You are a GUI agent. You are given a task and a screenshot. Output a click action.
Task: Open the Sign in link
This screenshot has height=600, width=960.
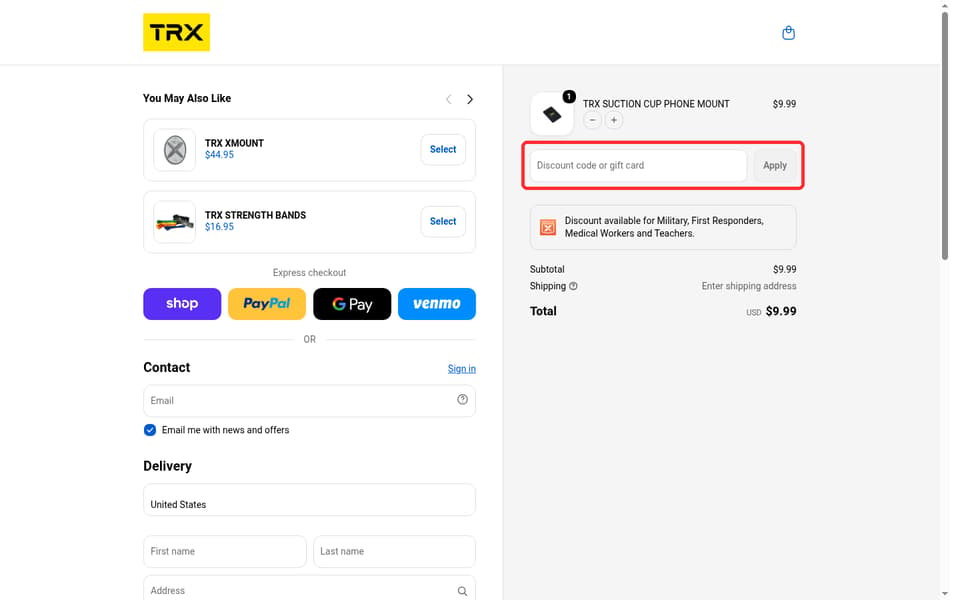point(462,369)
